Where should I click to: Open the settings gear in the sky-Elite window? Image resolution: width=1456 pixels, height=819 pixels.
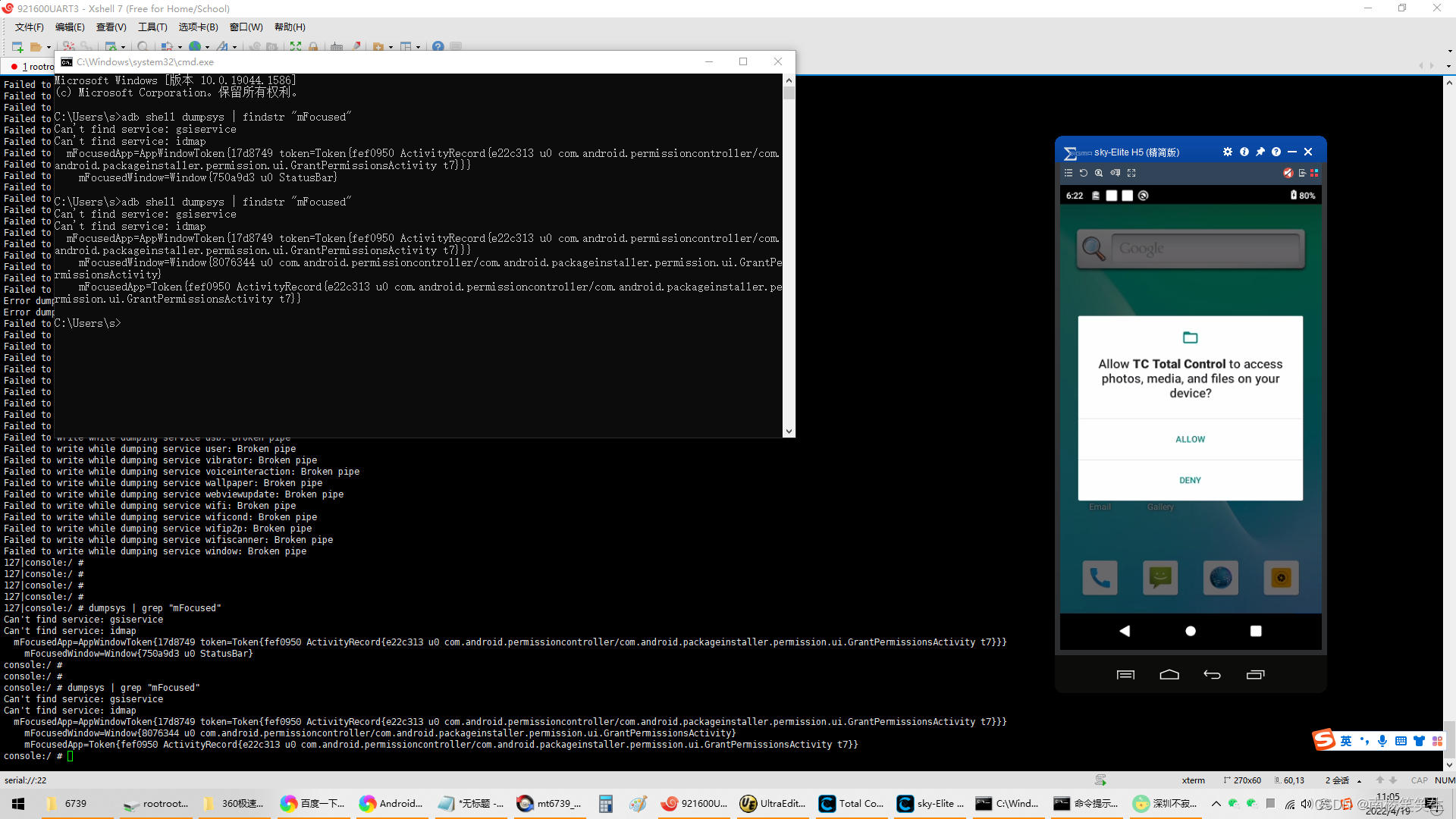click(x=1228, y=152)
